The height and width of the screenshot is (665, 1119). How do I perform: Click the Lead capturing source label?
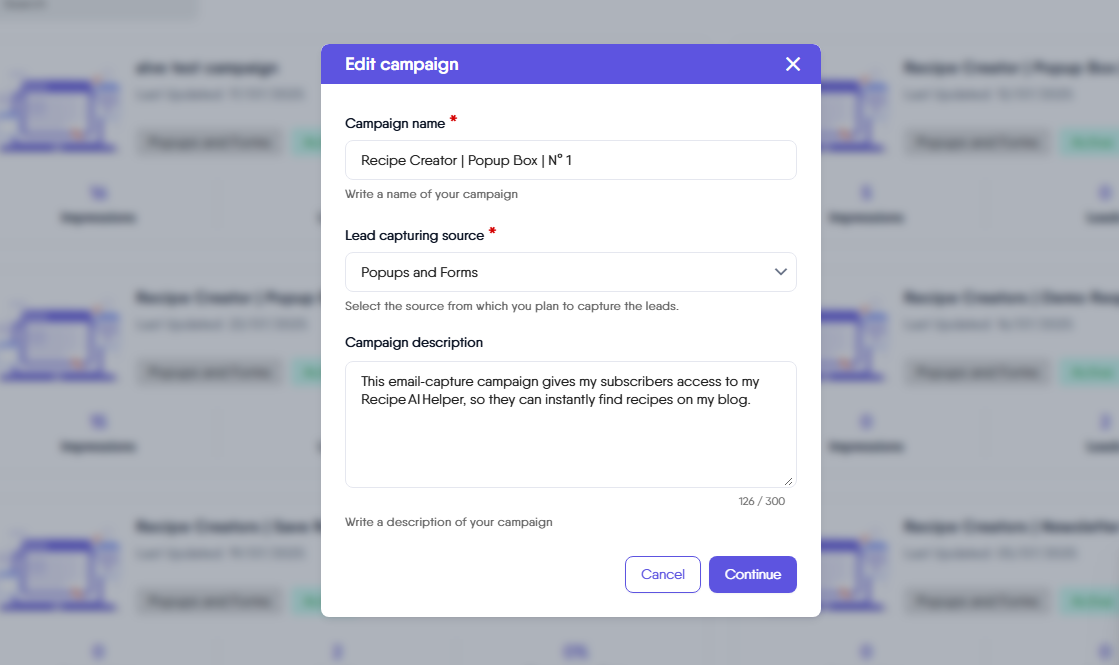point(414,235)
